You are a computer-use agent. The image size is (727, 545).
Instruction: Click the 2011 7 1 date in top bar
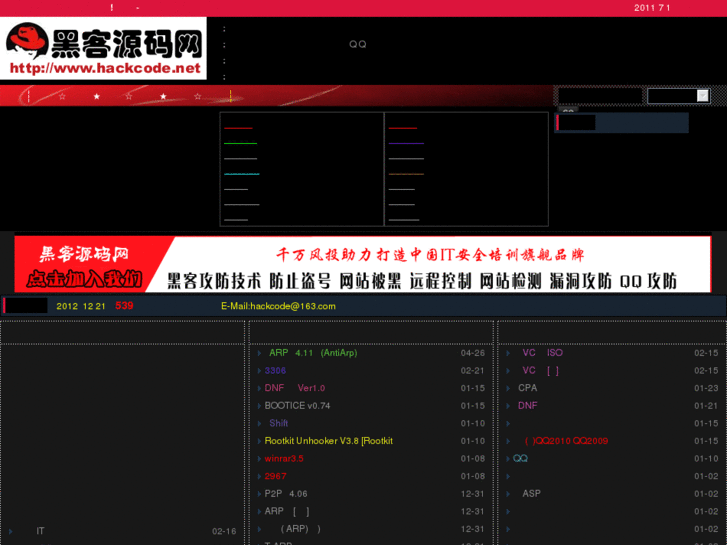(x=652, y=8)
